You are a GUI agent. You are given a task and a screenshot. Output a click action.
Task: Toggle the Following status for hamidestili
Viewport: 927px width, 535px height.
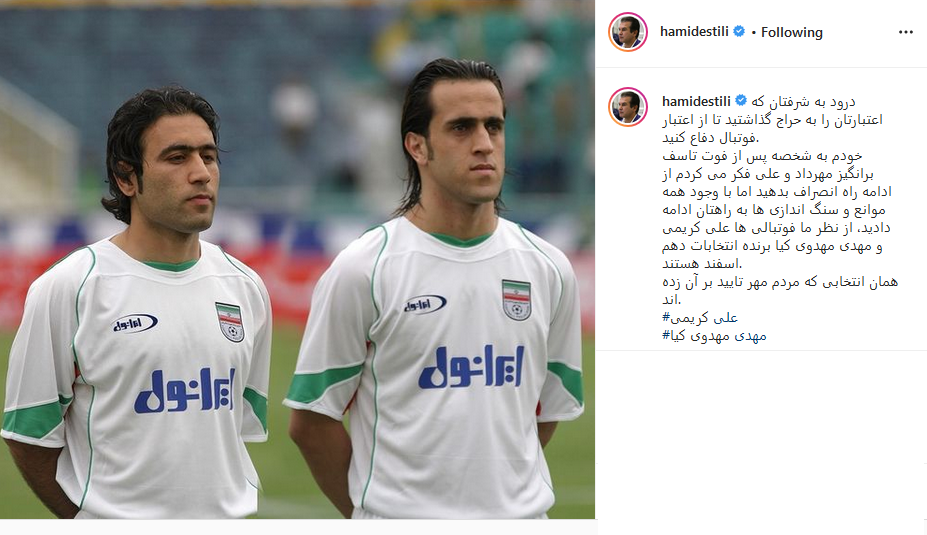click(x=792, y=32)
